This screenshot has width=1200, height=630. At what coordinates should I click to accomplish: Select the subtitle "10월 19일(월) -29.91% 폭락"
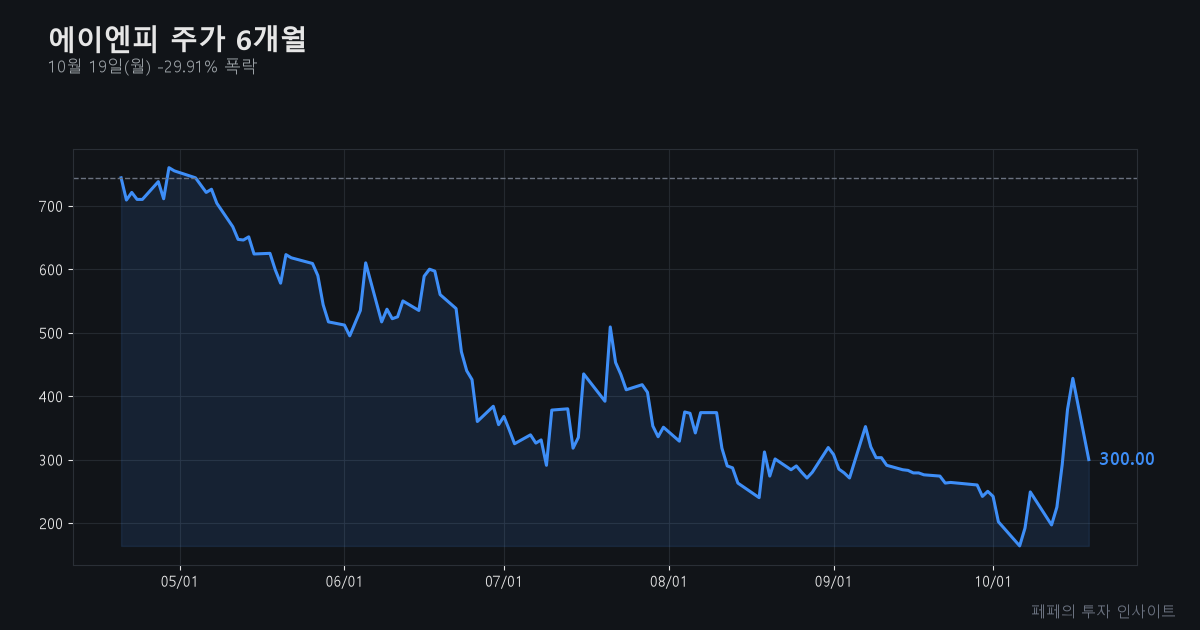click(x=152, y=67)
